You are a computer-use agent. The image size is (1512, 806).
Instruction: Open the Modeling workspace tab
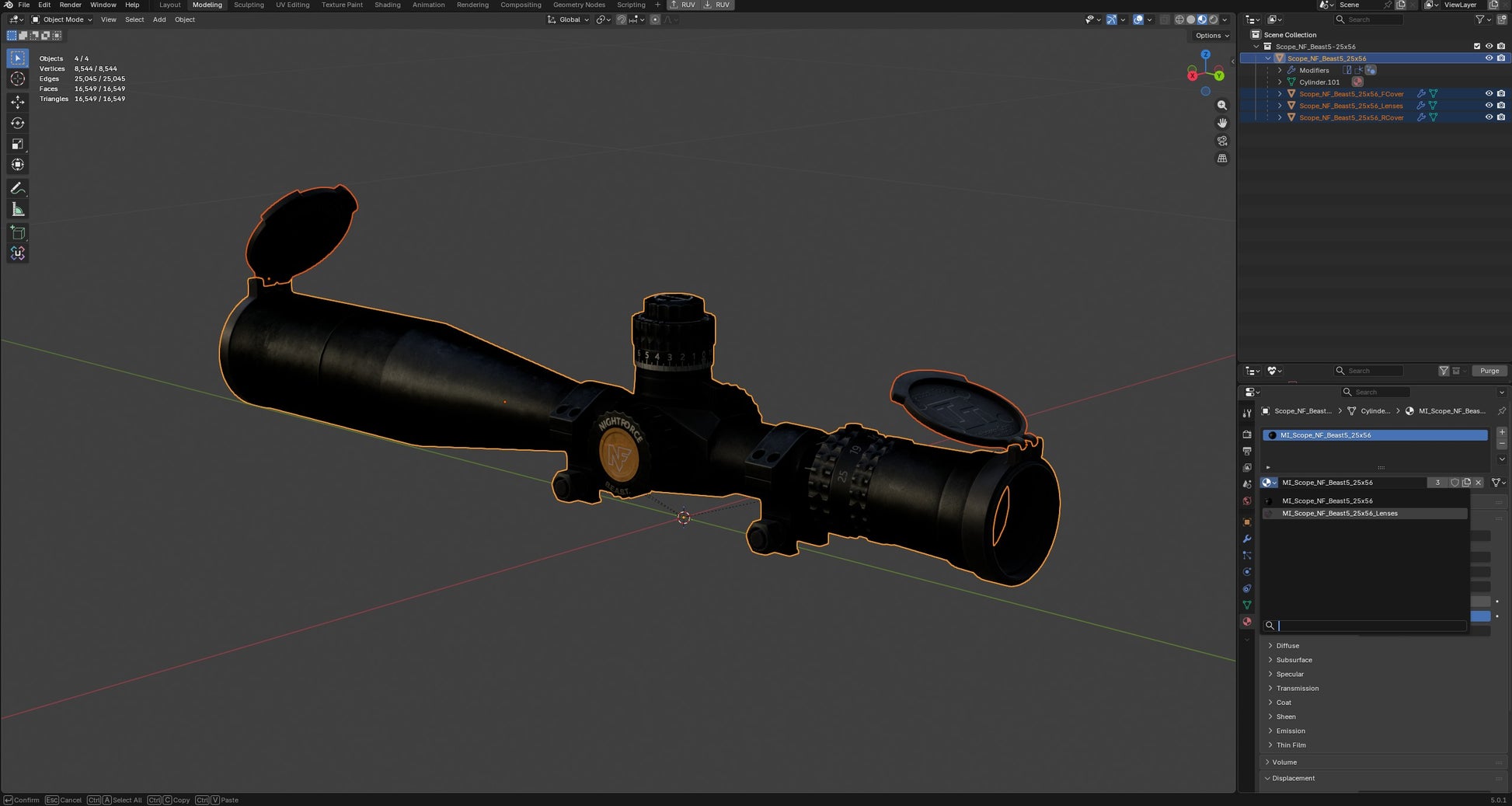pos(207,5)
